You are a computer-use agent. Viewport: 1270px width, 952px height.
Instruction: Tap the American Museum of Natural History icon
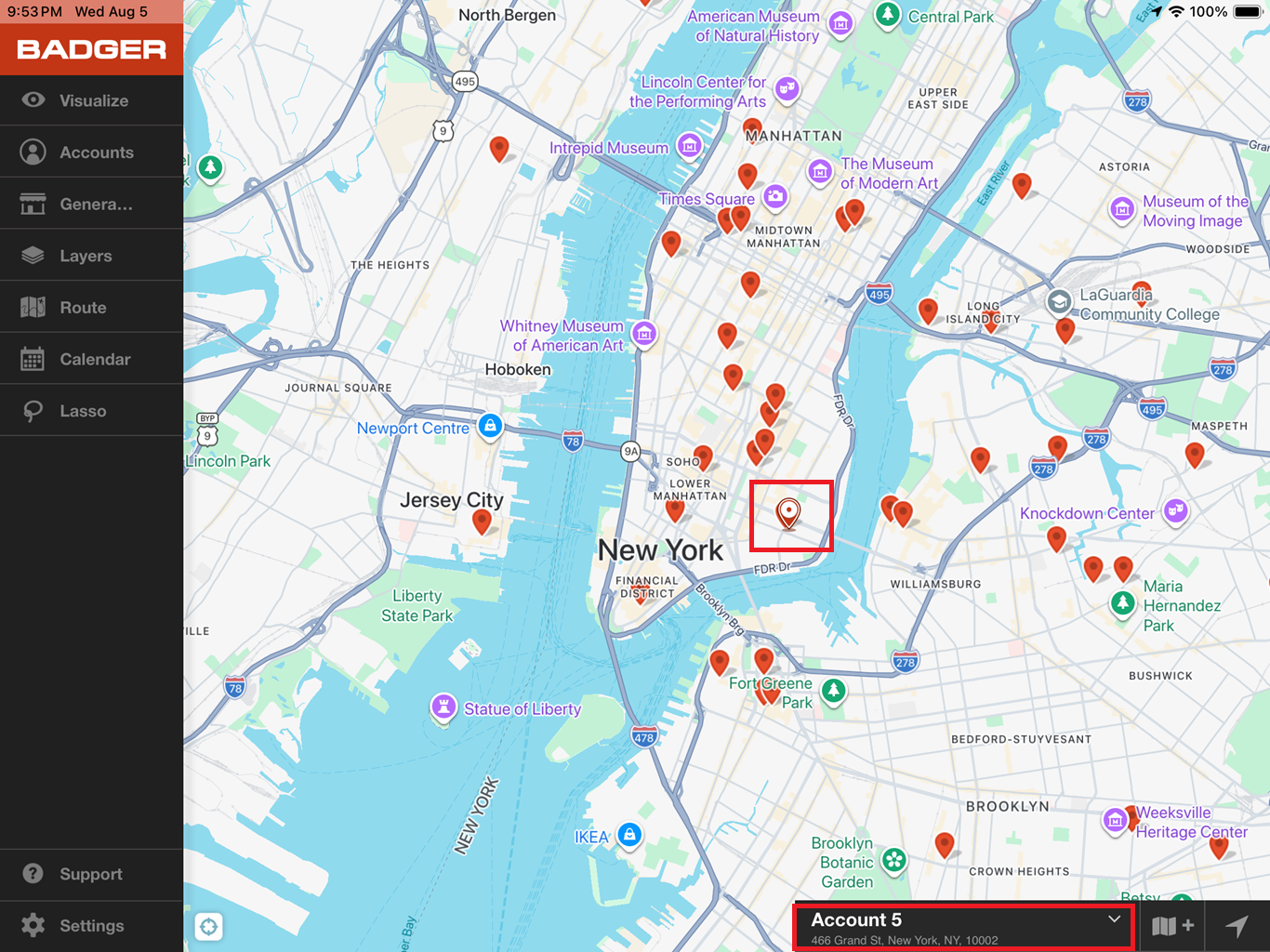pos(840,24)
